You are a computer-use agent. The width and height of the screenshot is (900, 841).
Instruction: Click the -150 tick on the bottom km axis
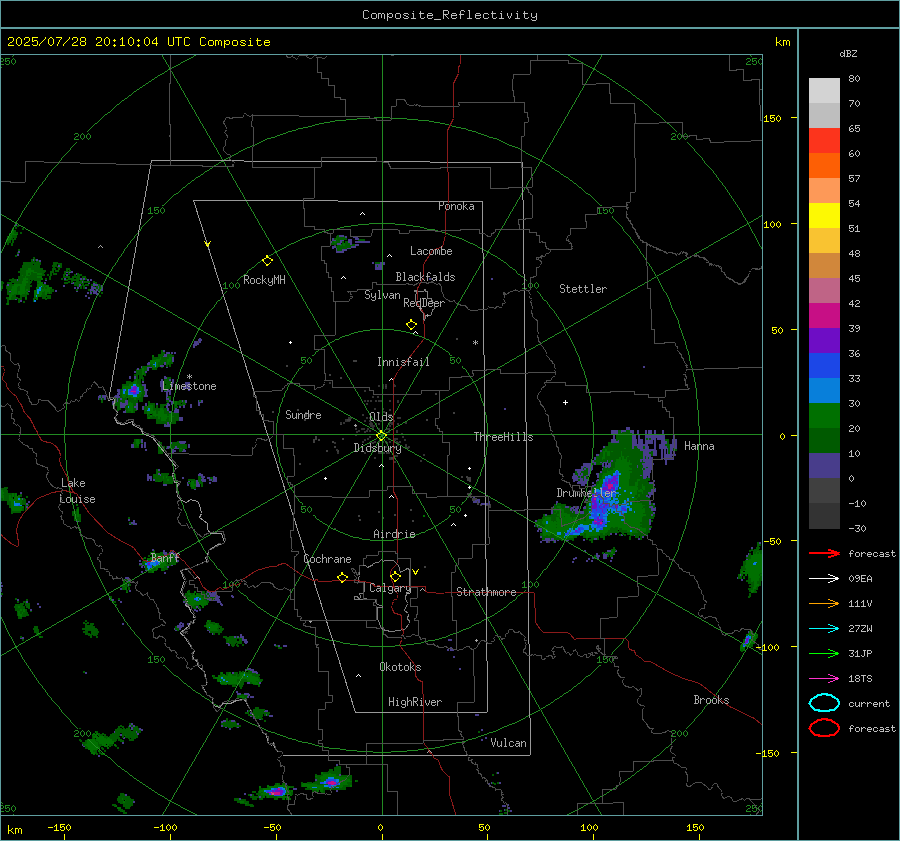pyautogui.click(x=59, y=827)
